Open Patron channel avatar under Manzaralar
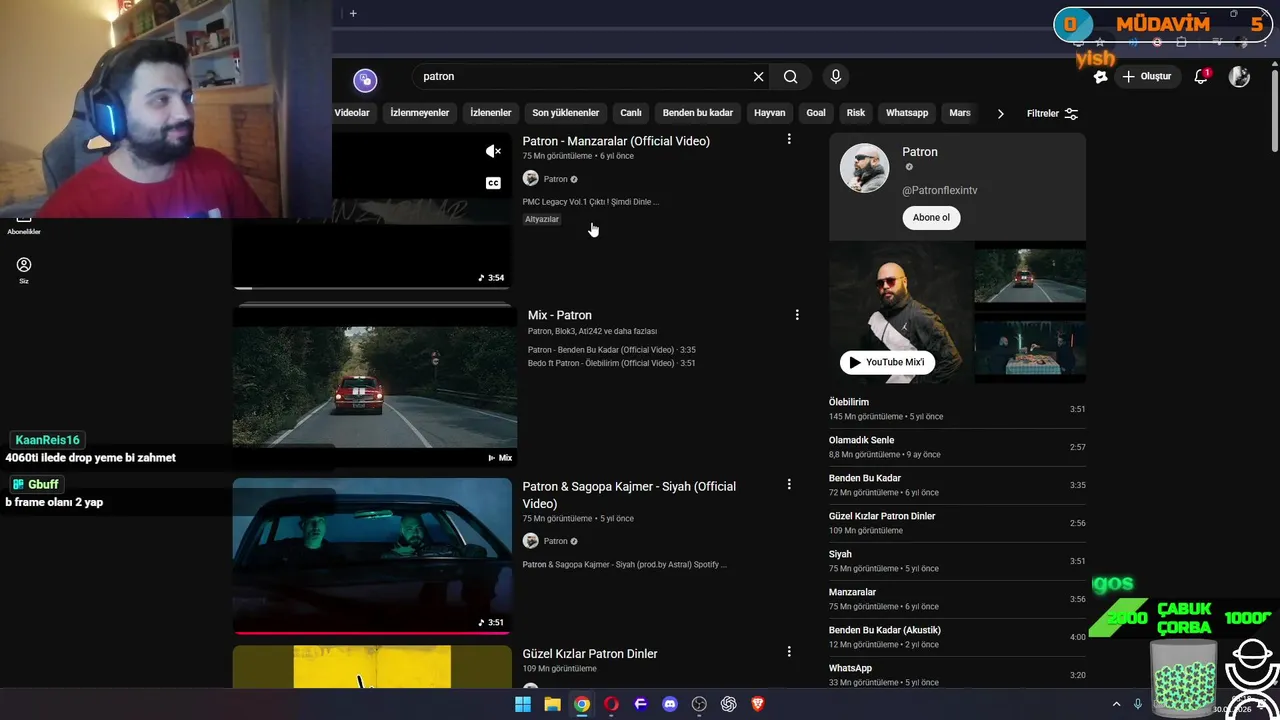The image size is (1280, 720). pyautogui.click(x=531, y=179)
